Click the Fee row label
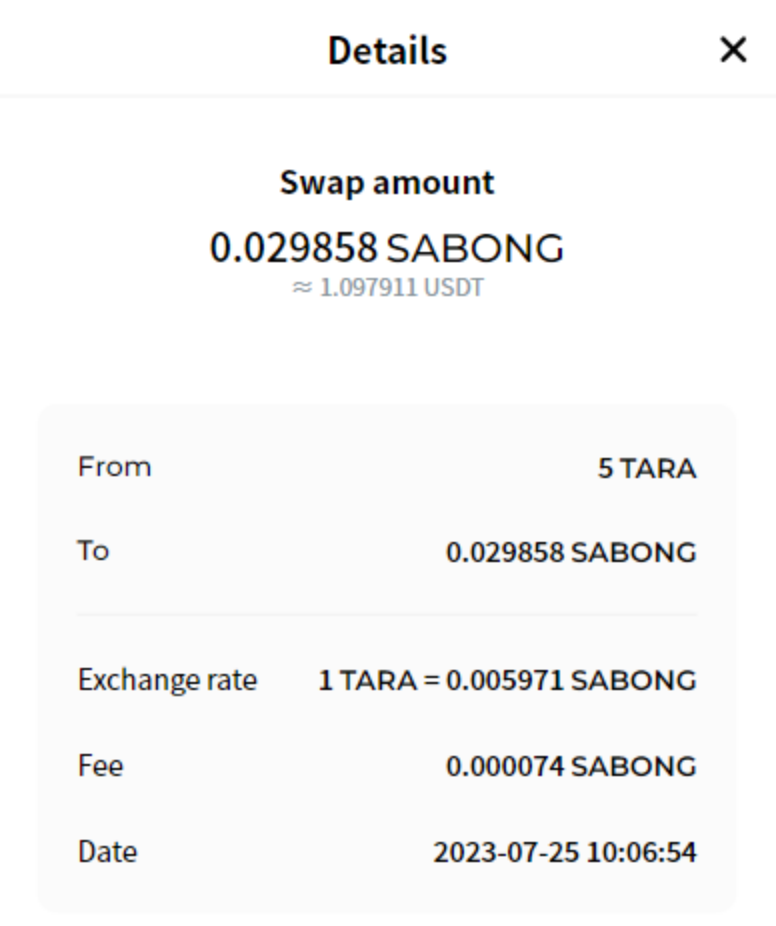 coord(100,766)
